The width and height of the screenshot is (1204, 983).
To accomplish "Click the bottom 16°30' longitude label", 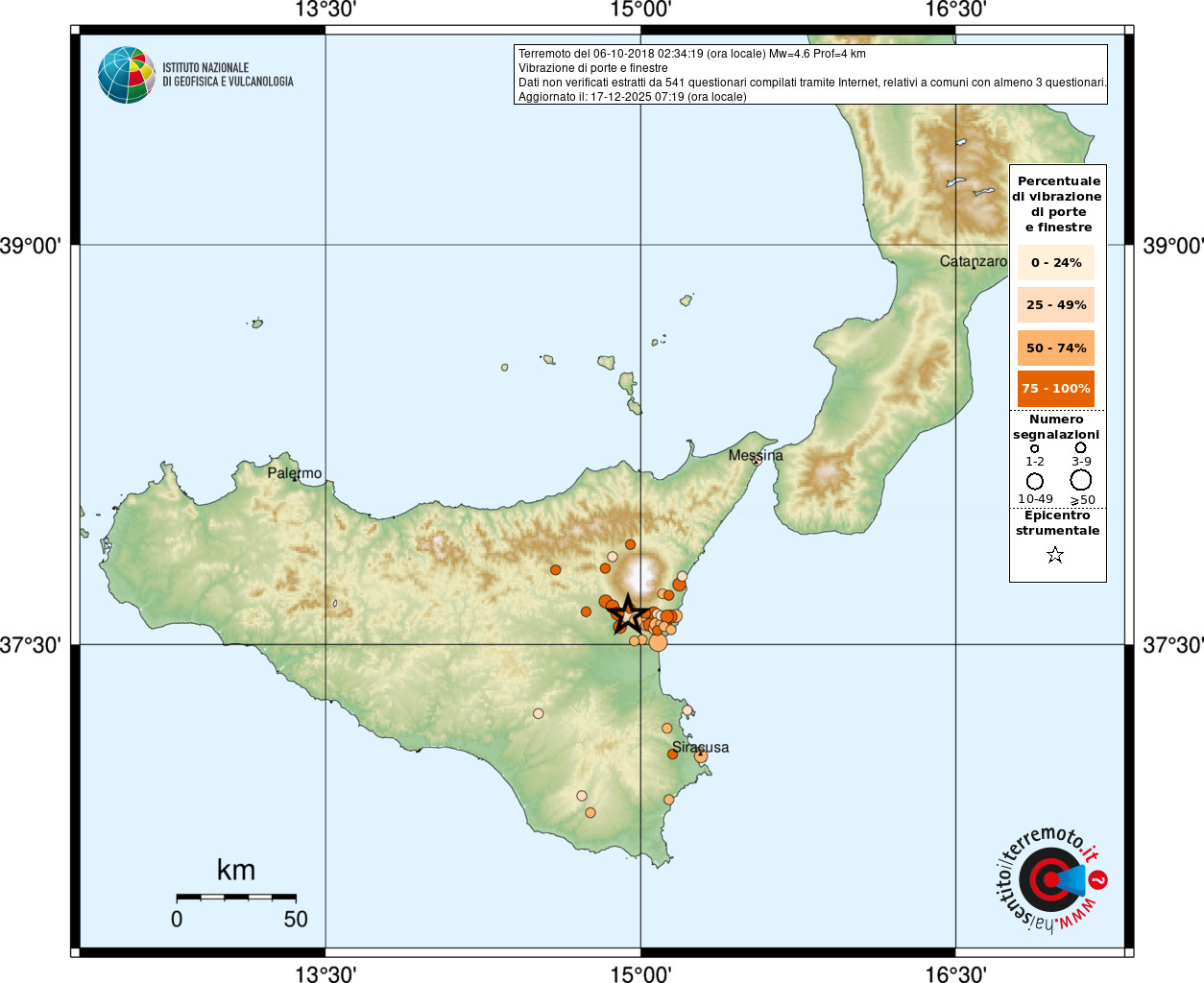I will tap(955, 974).
